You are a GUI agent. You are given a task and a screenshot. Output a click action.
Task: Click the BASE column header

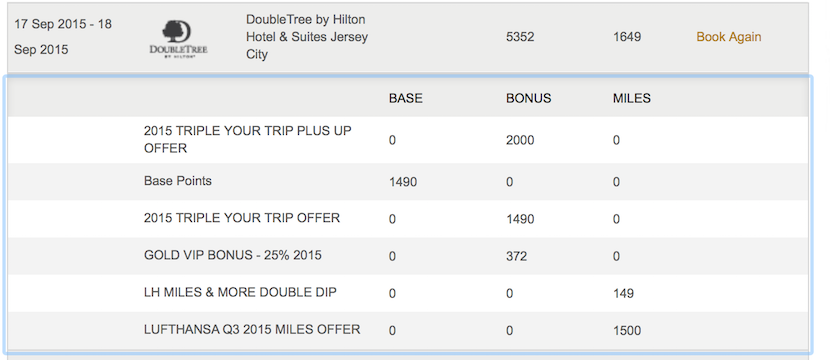click(x=405, y=98)
